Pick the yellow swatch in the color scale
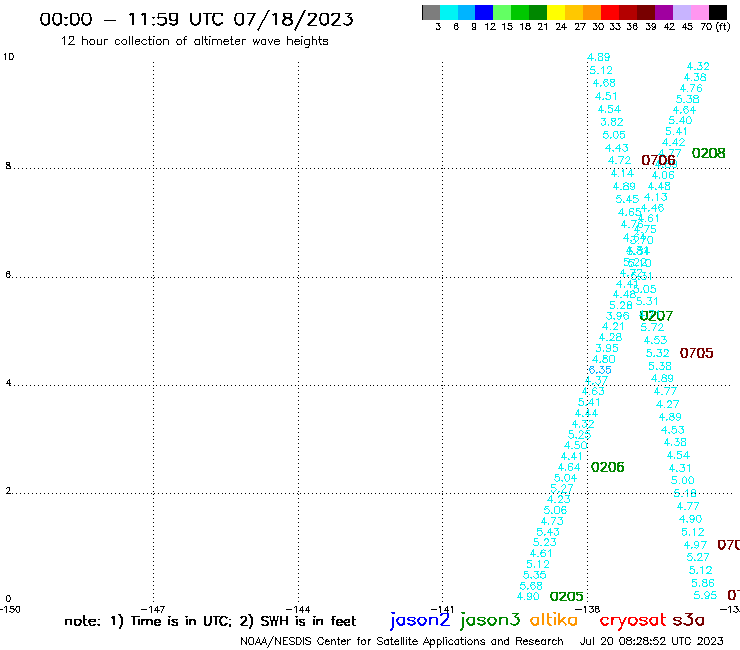 (x=556, y=12)
